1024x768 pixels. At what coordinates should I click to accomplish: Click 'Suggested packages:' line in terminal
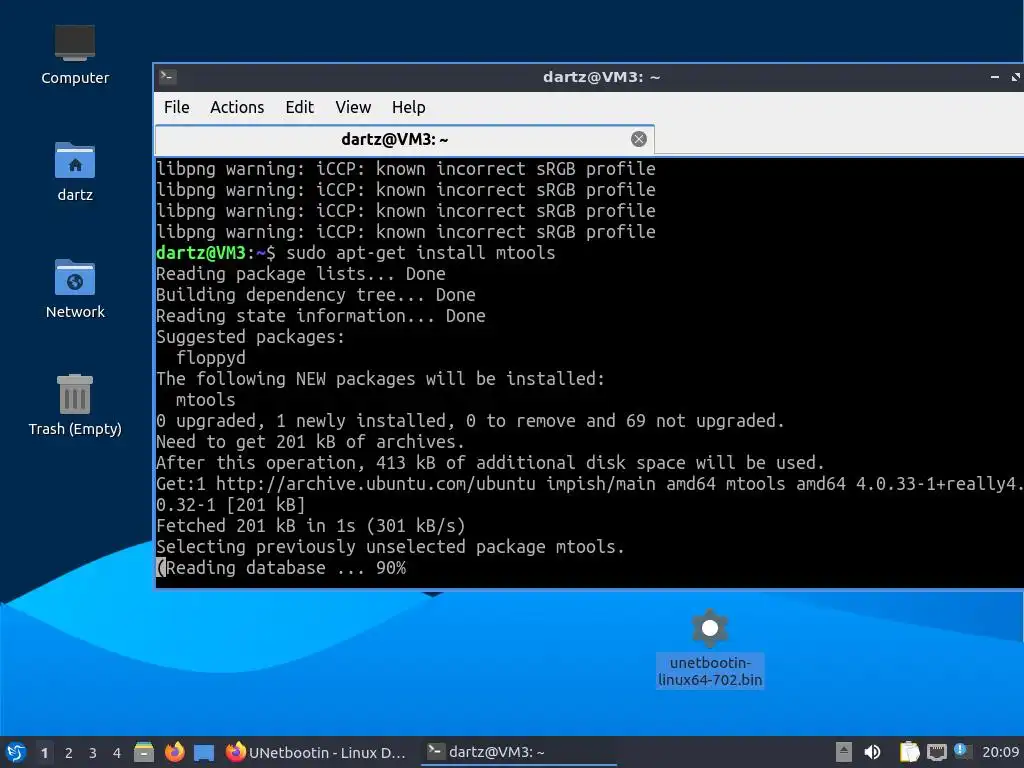(250, 337)
